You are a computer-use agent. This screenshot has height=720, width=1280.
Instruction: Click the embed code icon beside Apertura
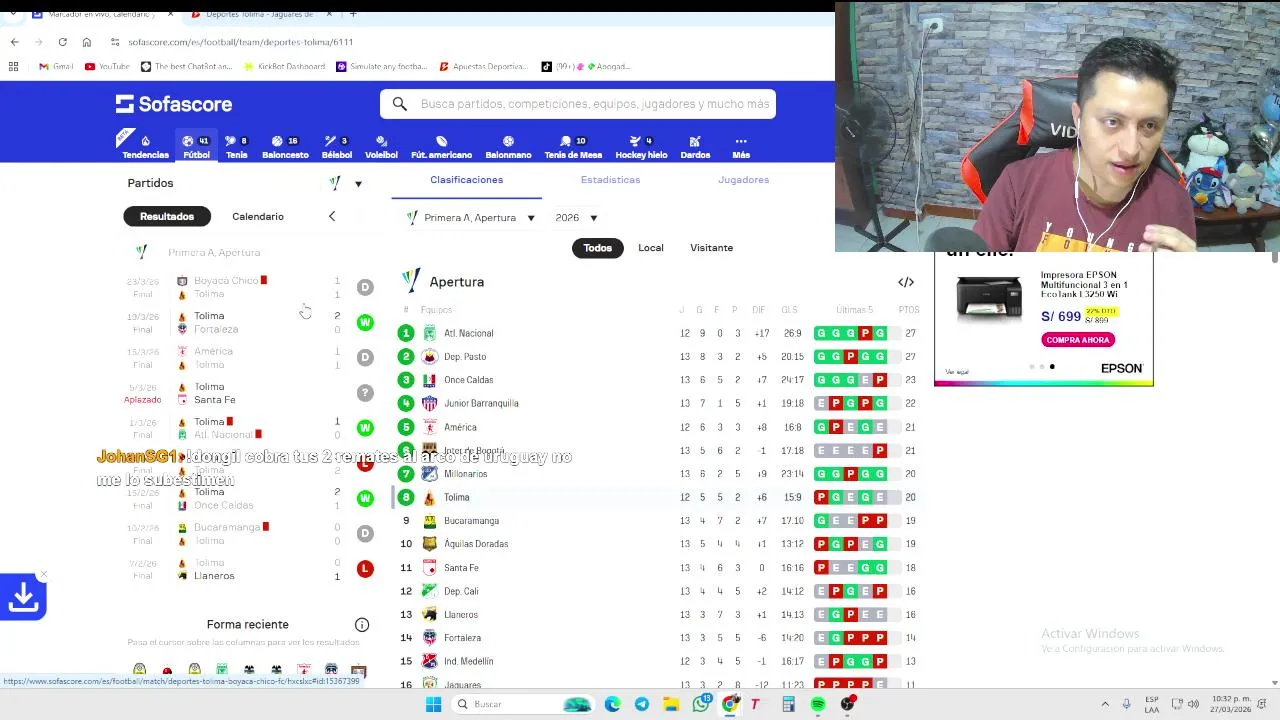click(906, 282)
